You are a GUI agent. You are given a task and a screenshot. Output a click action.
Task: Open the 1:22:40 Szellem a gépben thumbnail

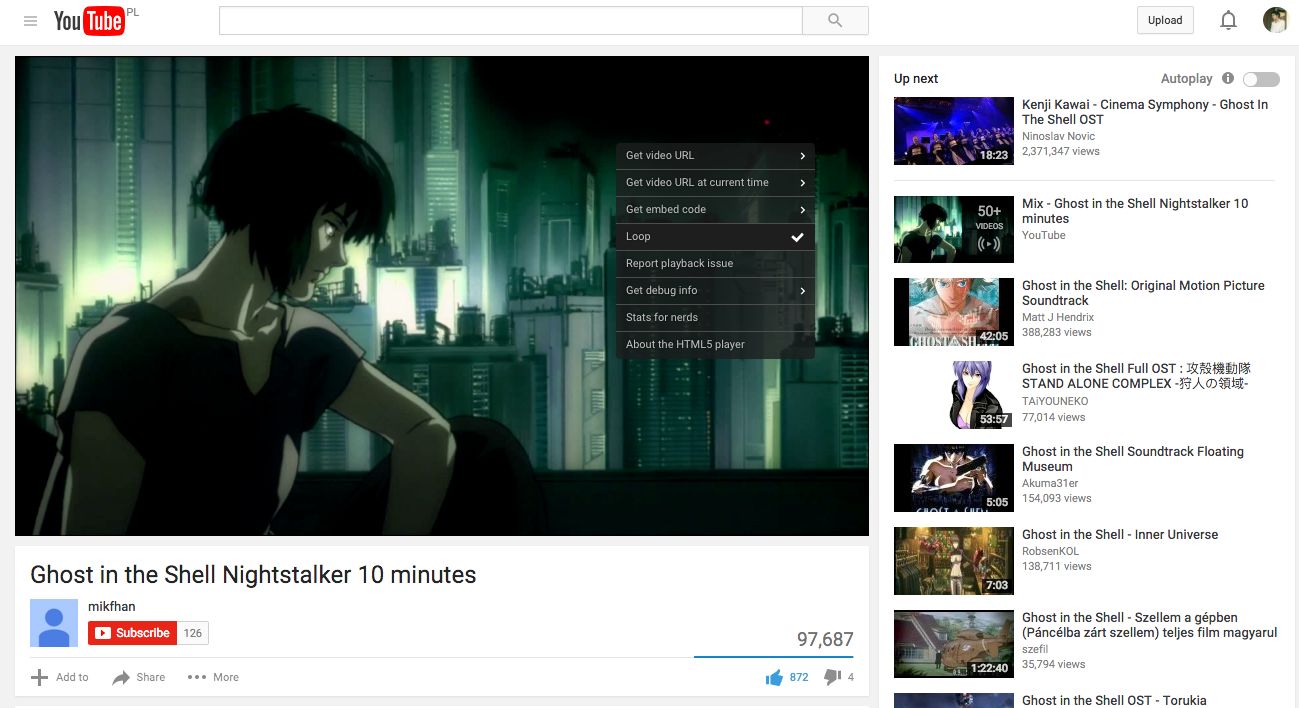(x=954, y=644)
